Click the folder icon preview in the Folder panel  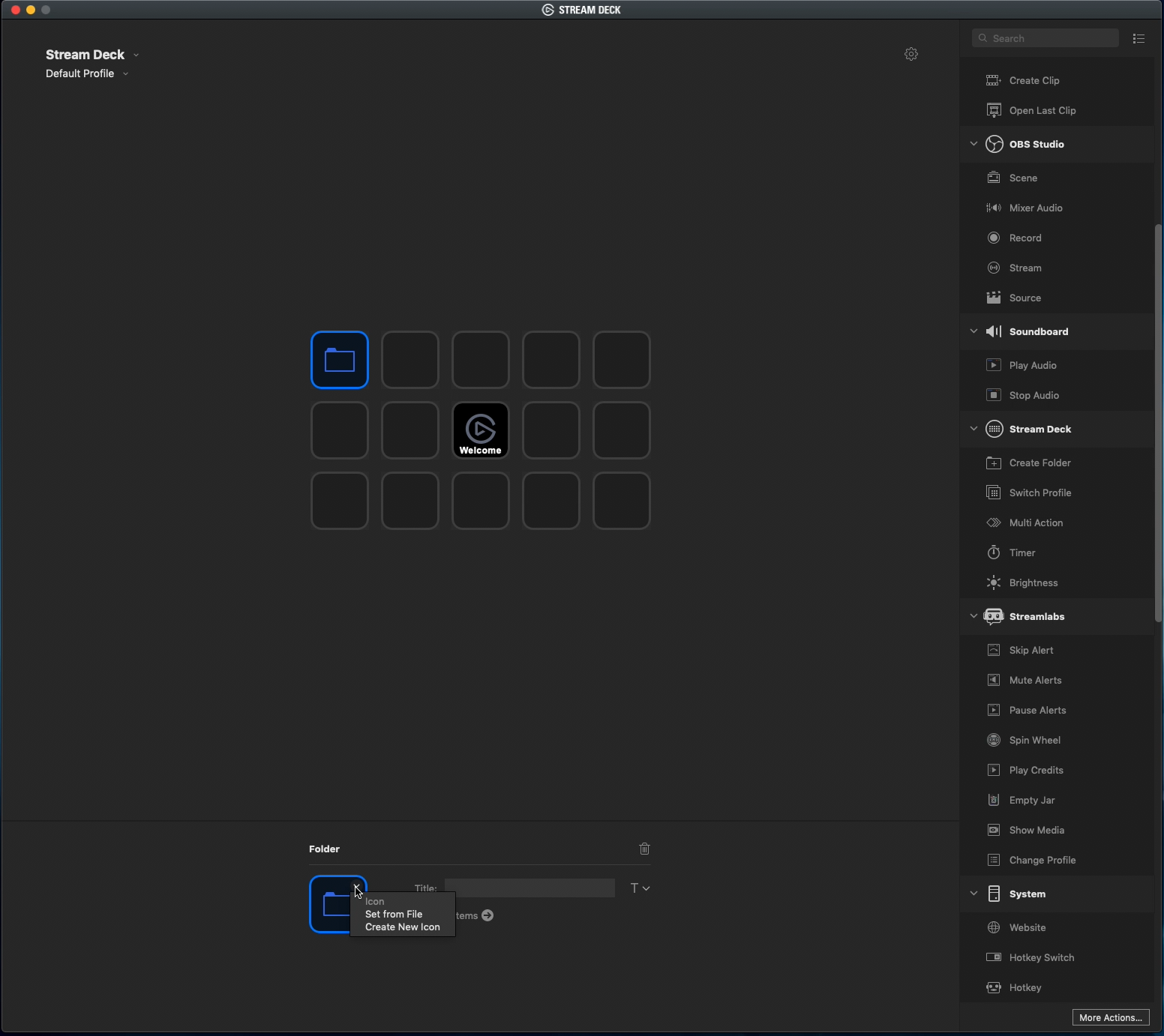330,904
